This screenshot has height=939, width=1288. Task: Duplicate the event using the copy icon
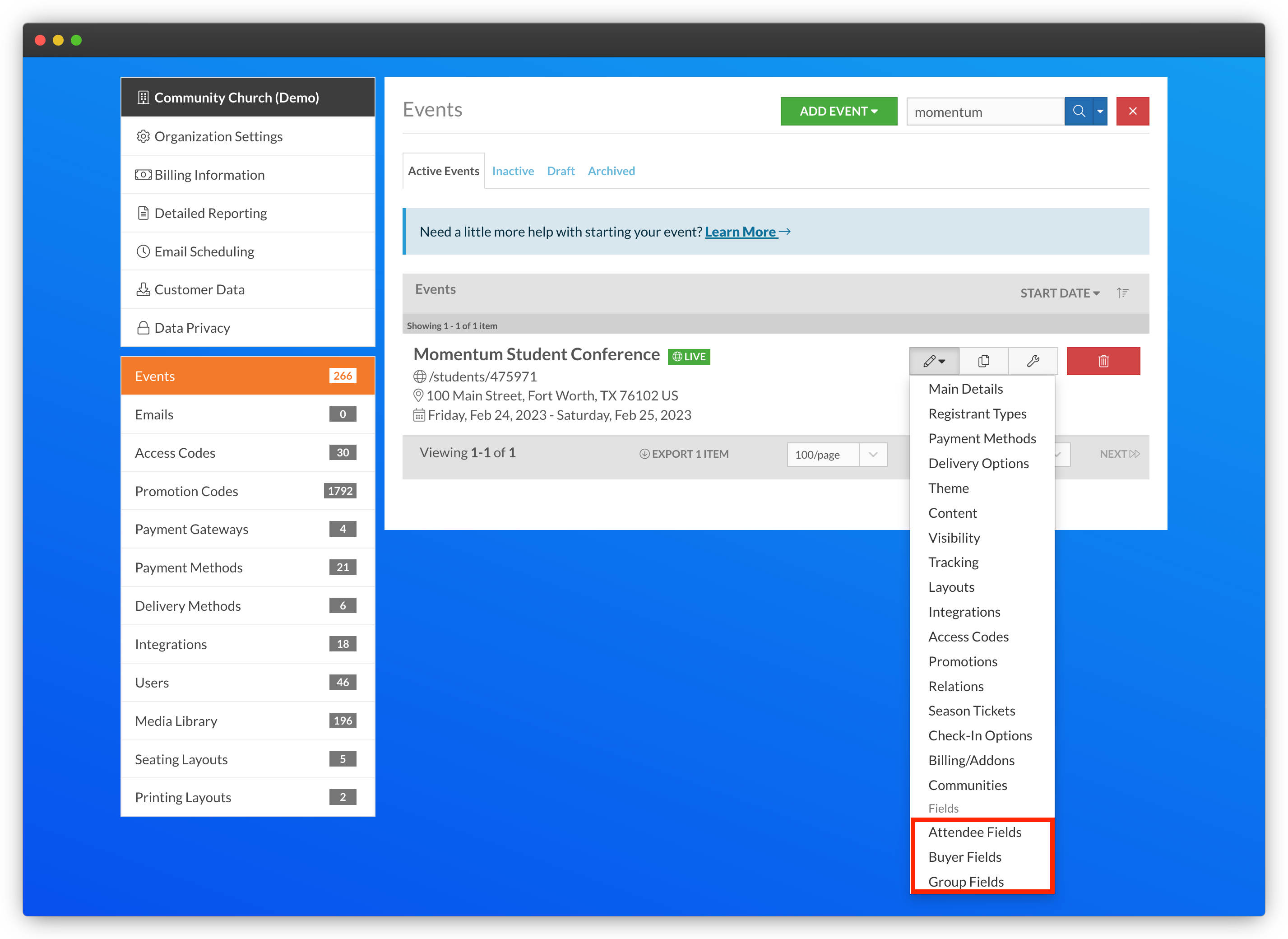click(983, 361)
